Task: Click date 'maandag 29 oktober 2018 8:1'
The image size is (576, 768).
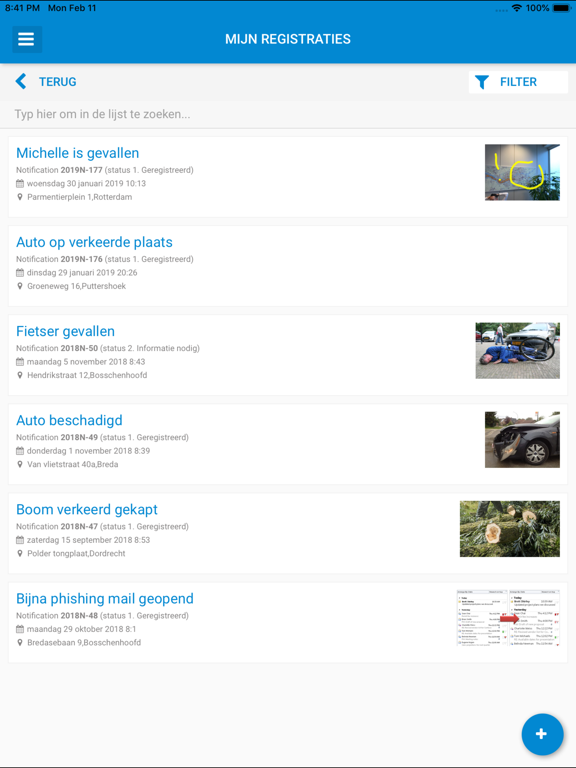Action: [82, 629]
